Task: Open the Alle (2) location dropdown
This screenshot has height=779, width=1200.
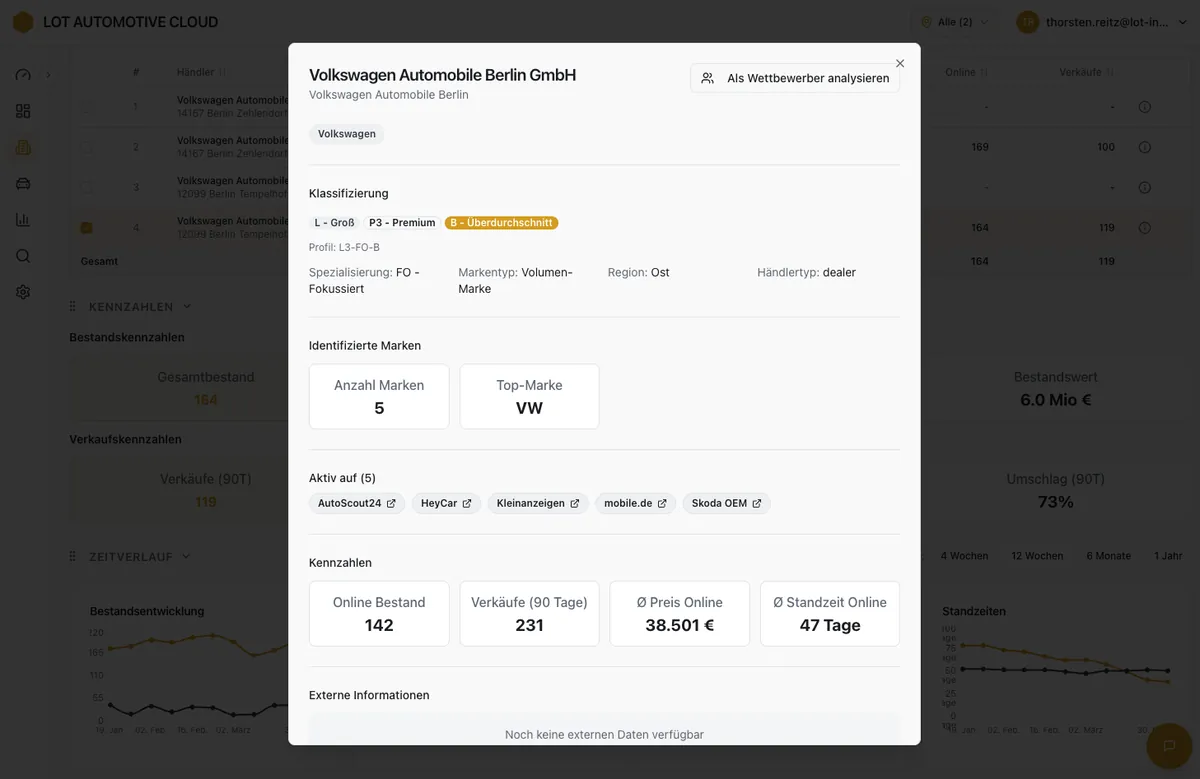Action: tap(954, 22)
